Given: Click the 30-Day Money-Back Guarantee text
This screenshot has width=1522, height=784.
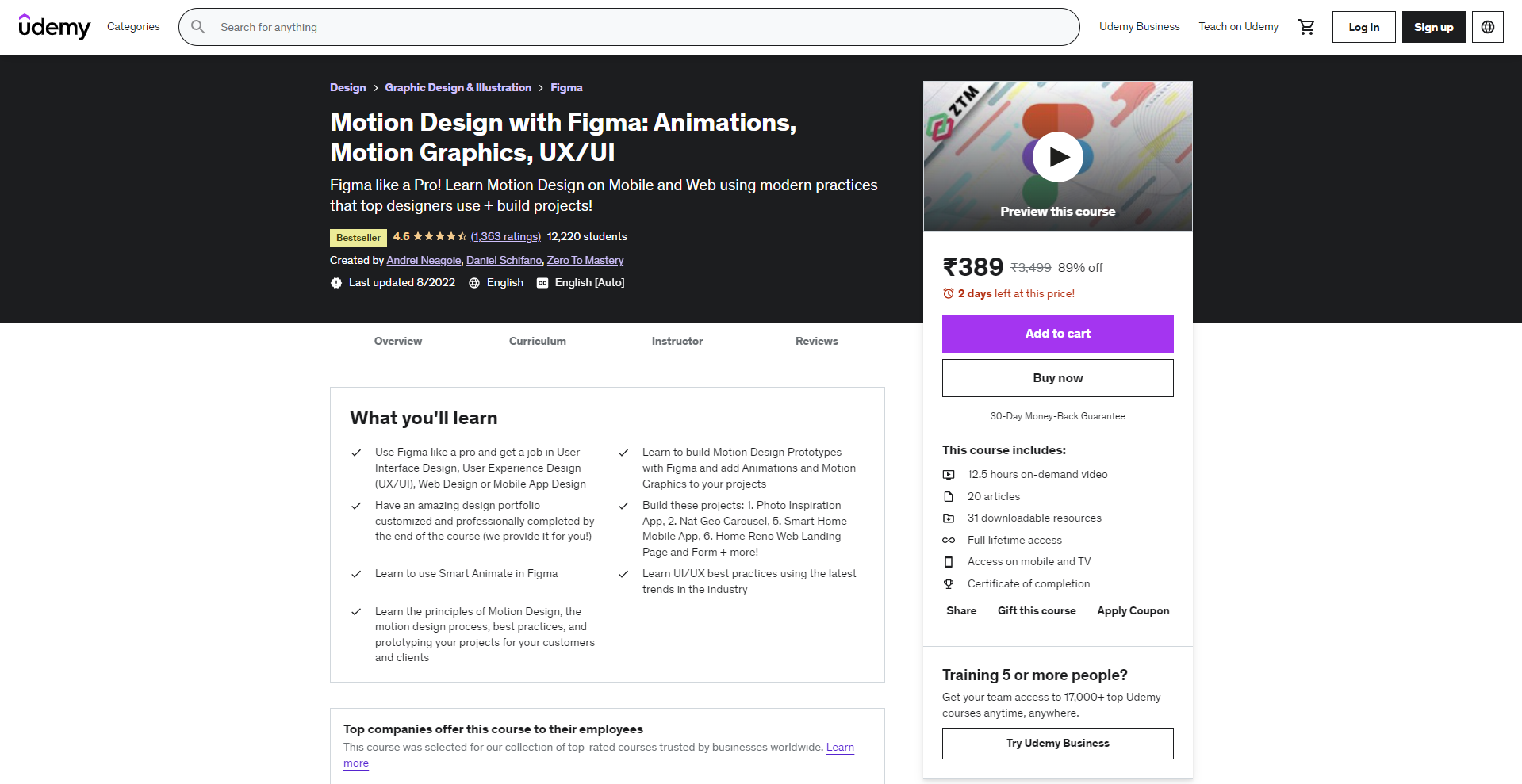Looking at the screenshot, I should tap(1058, 416).
